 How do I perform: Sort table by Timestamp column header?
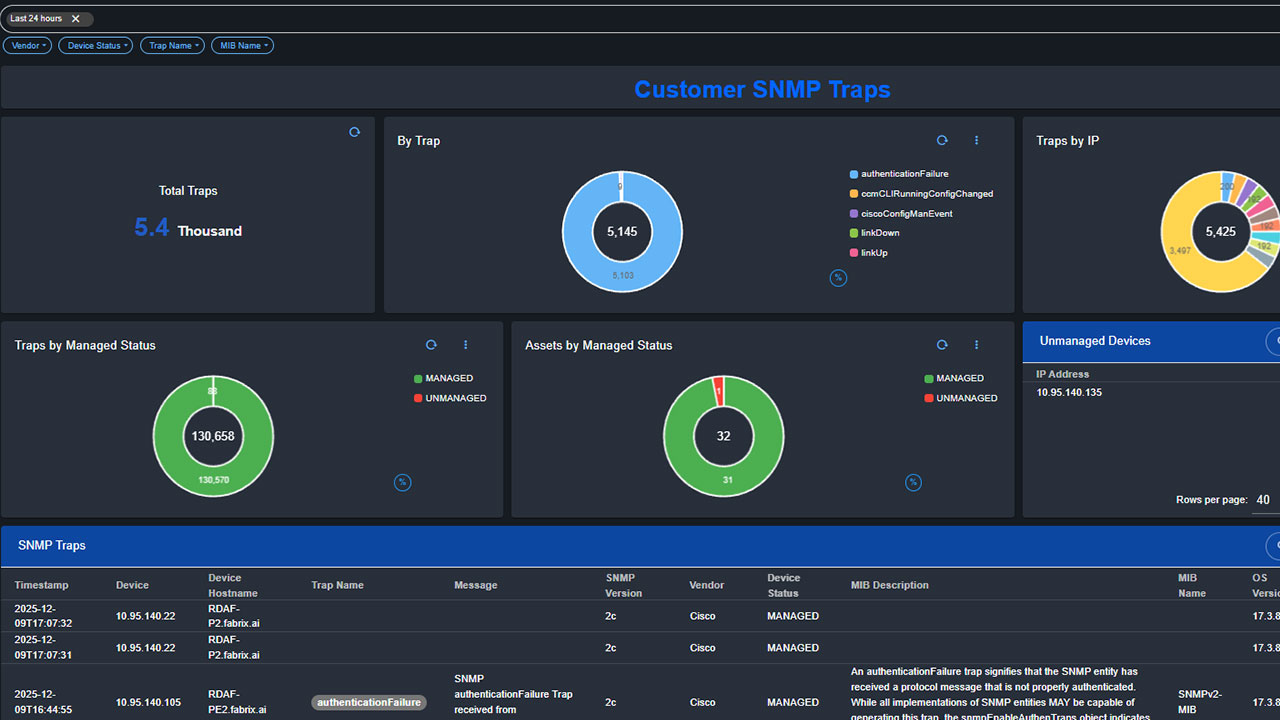[42, 585]
